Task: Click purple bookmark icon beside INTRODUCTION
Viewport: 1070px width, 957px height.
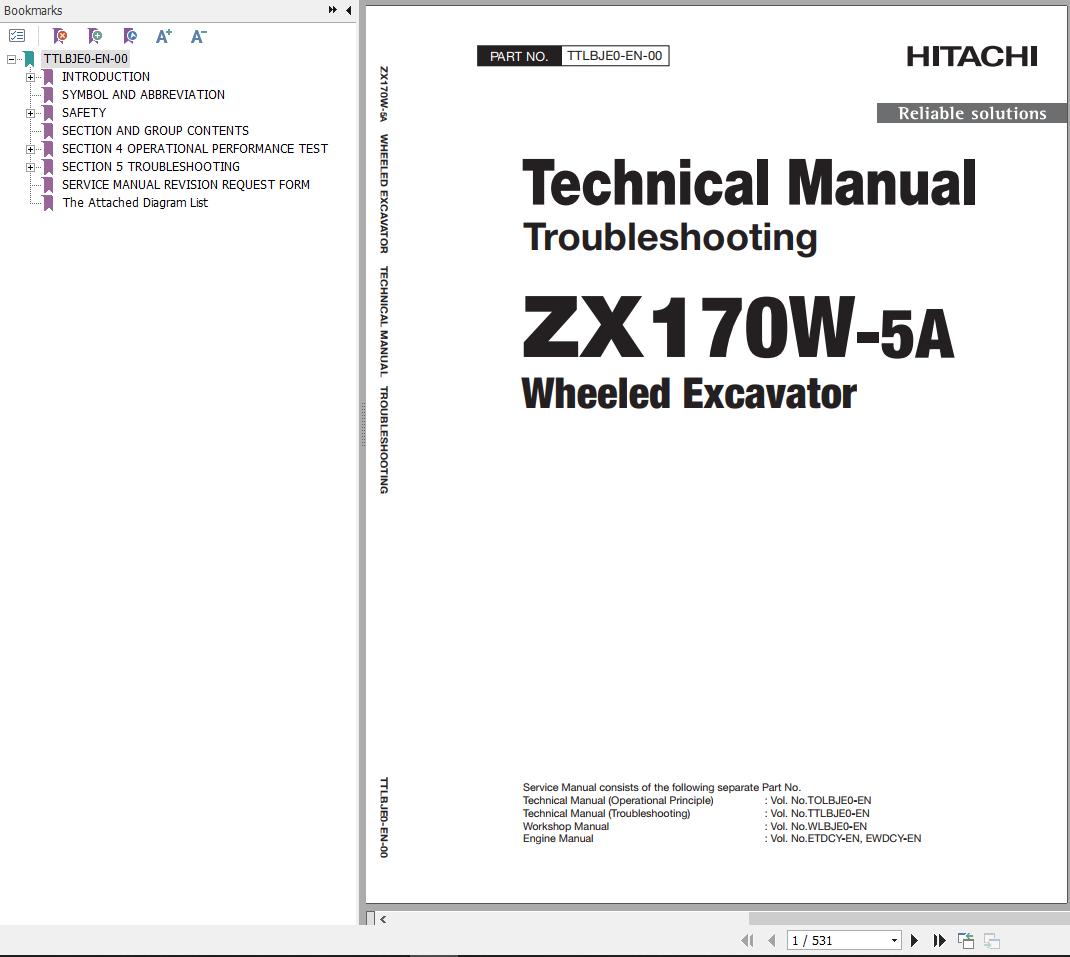Action: tap(48, 77)
